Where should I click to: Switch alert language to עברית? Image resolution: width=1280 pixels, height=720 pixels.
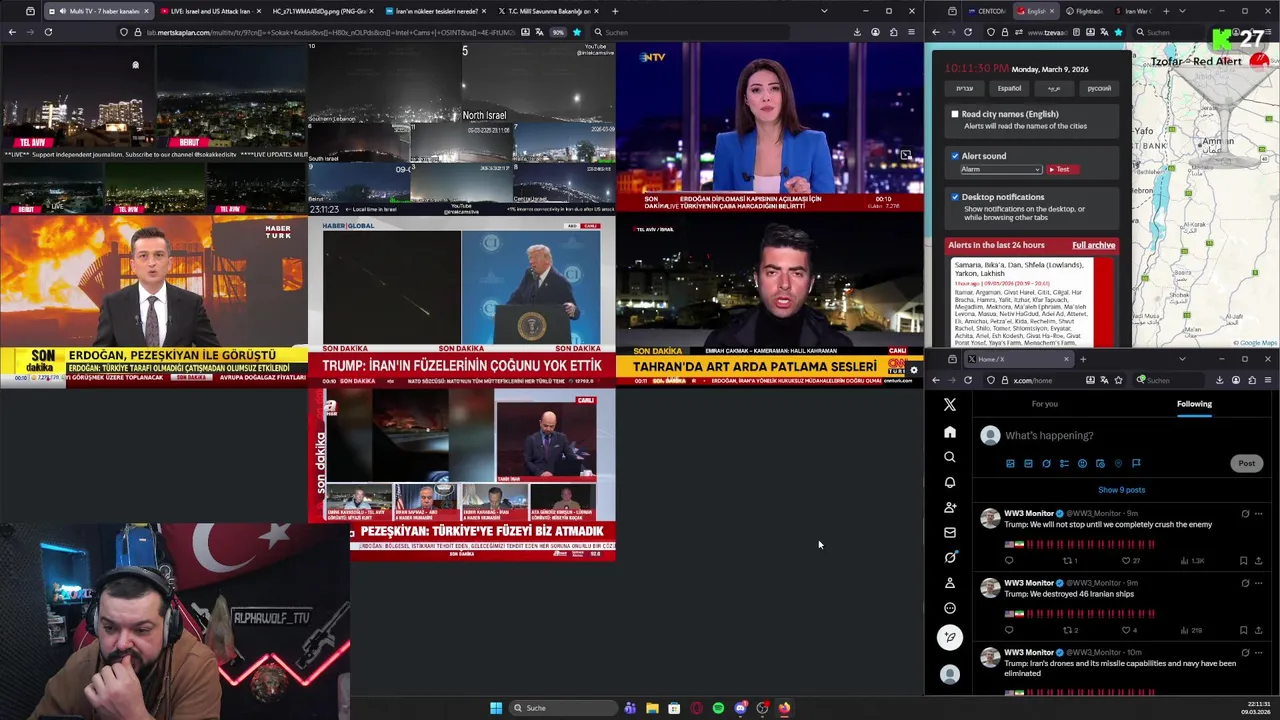964,88
